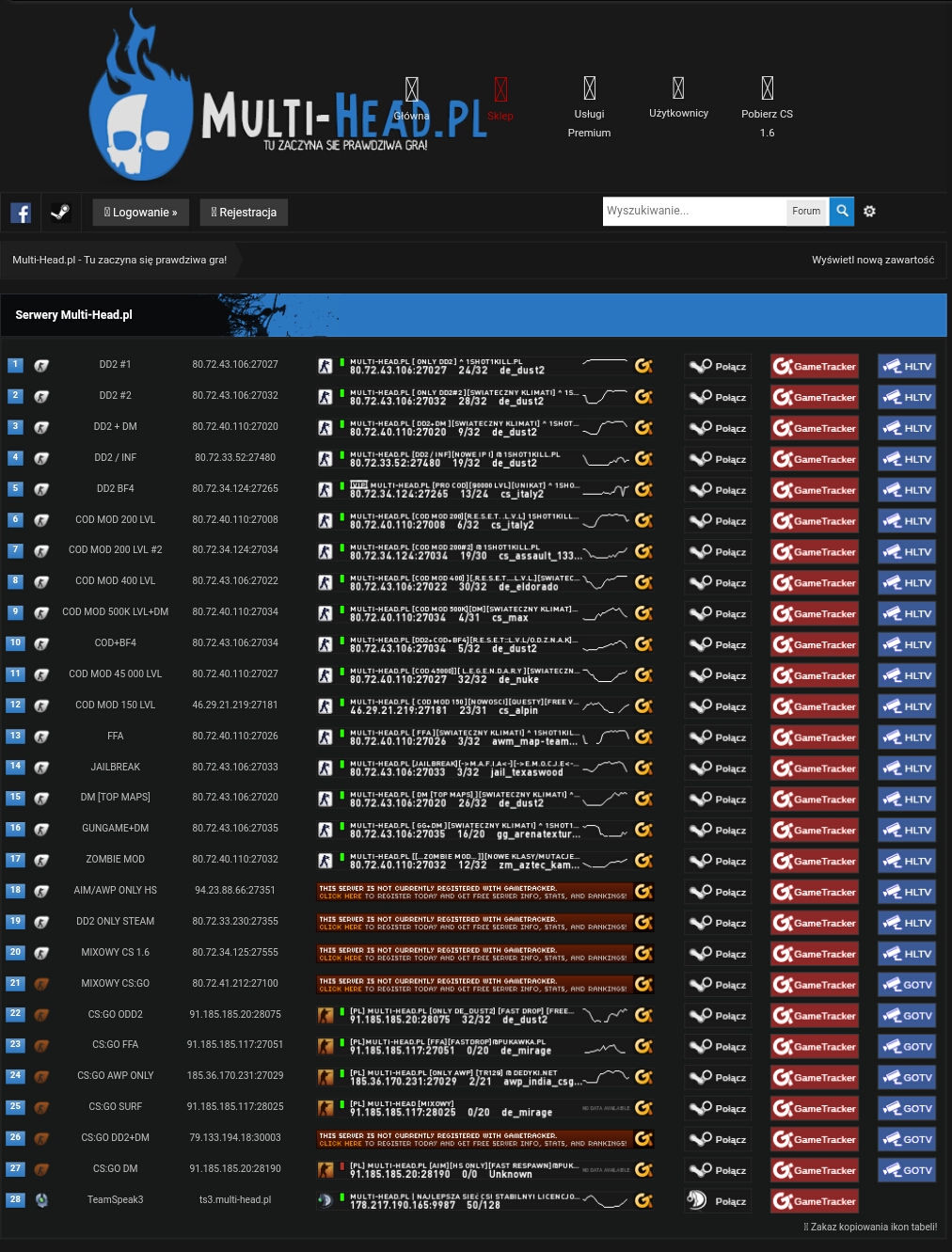The image size is (952, 1252).
Task: Click the search magnifier button
Action: point(843,212)
